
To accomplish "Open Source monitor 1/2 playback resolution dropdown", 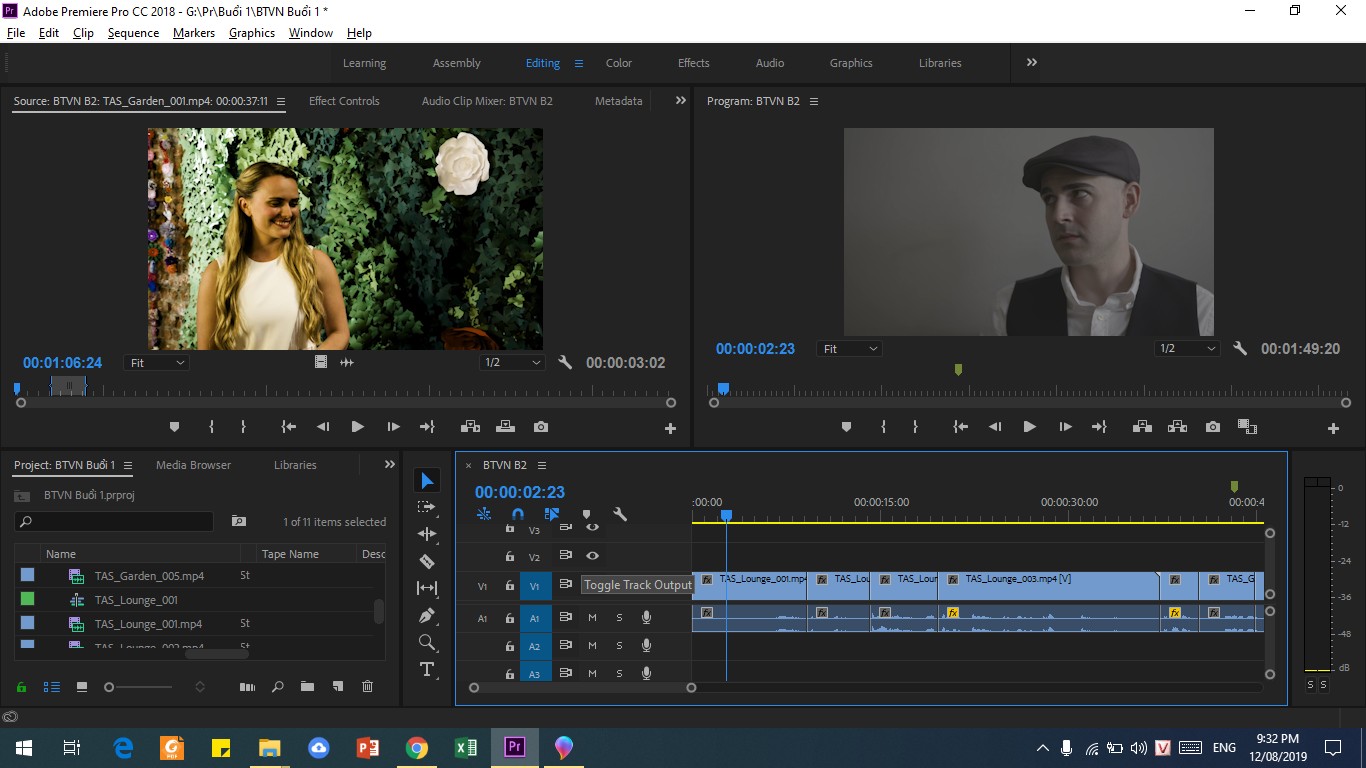I will click(512, 363).
